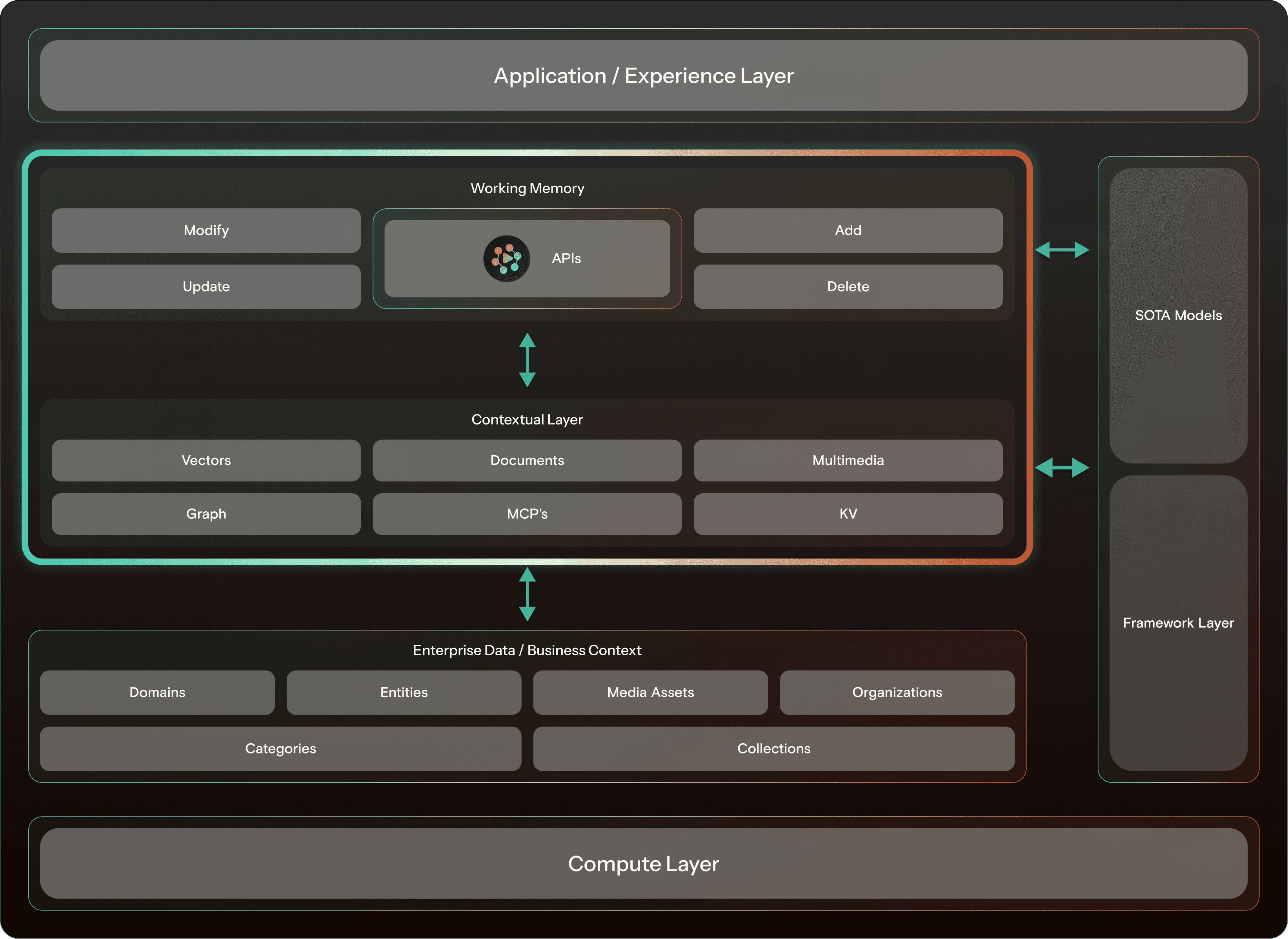
Task: Open the SOTA Models panel
Action: click(1178, 315)
